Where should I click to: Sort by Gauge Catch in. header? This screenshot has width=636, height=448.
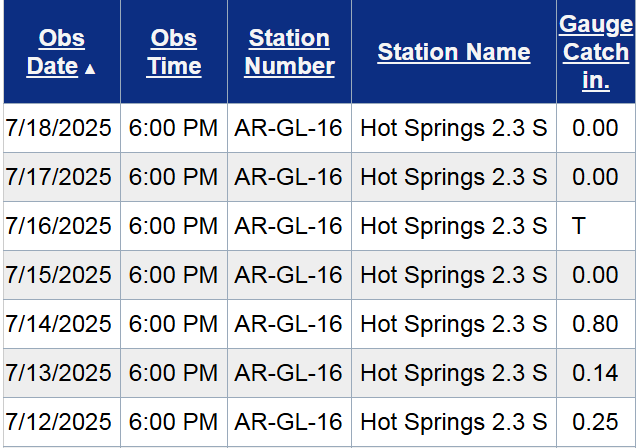(595, 52)
